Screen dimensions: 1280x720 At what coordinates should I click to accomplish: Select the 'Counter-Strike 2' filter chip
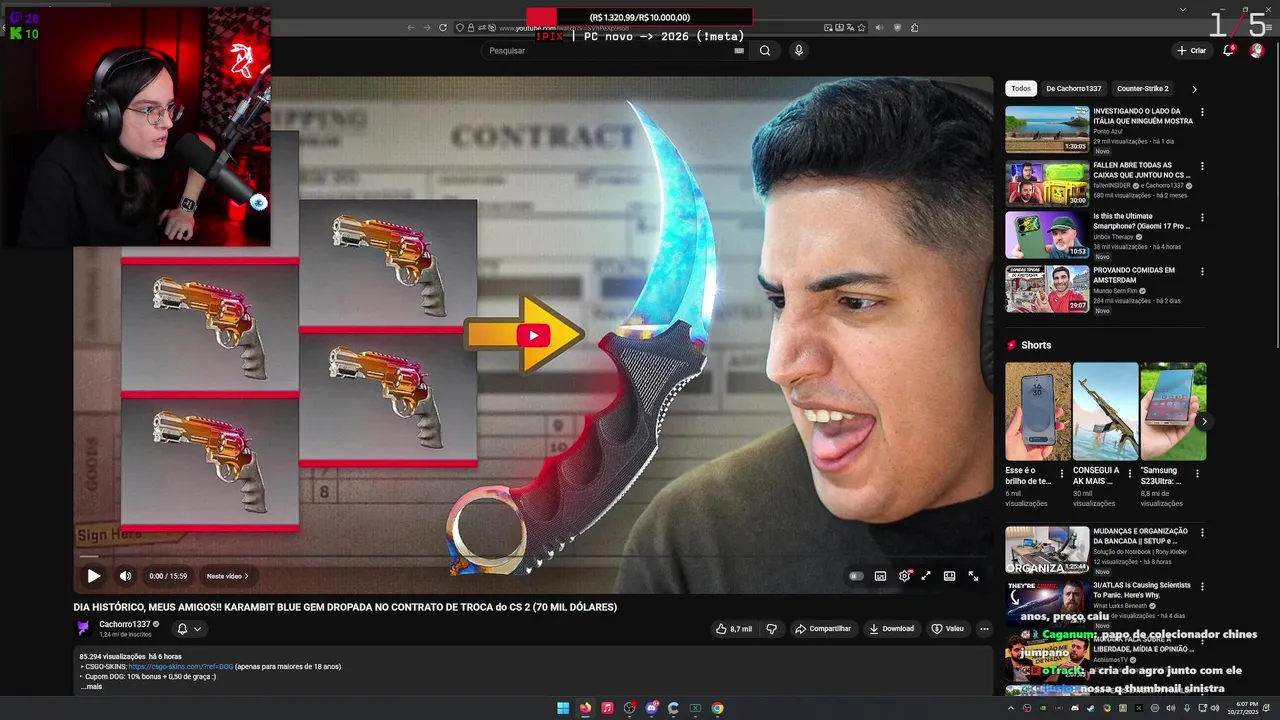tap(1143, 89)
